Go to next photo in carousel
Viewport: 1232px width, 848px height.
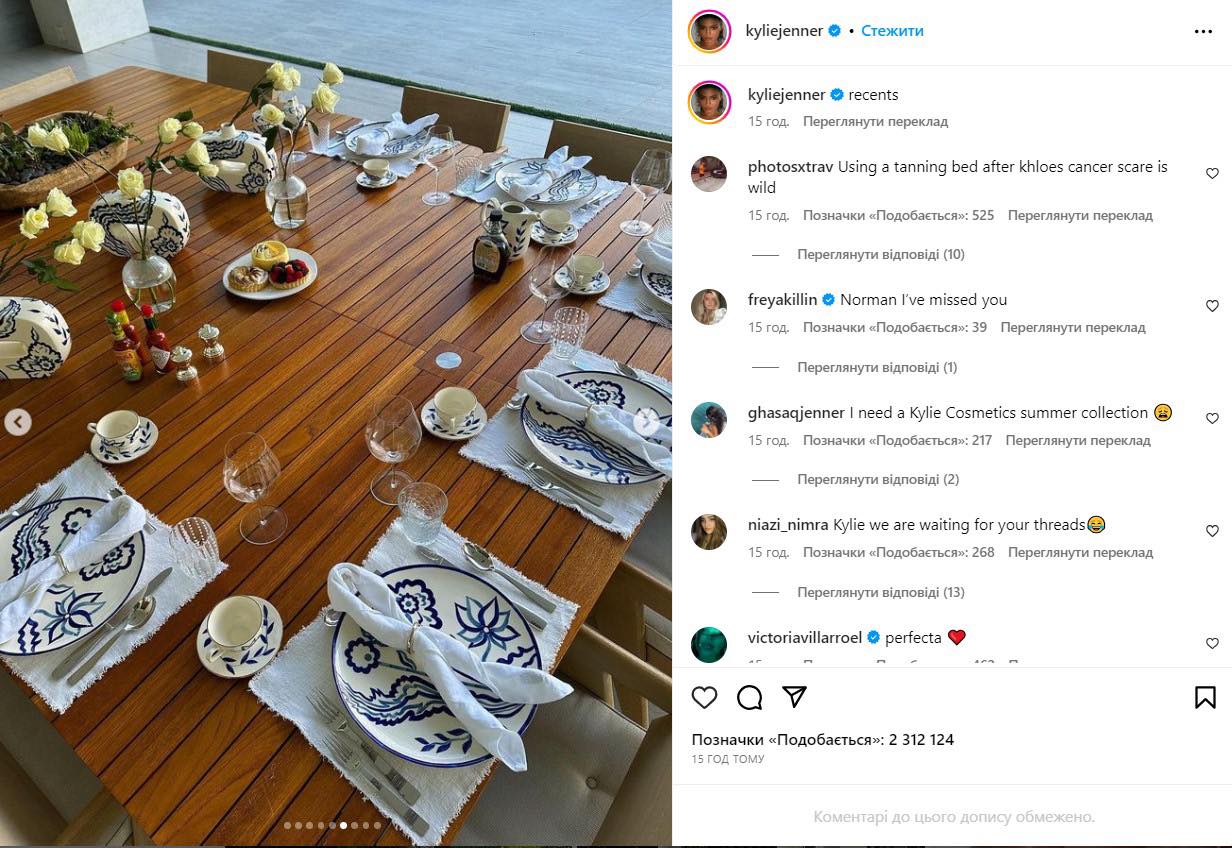646,423
